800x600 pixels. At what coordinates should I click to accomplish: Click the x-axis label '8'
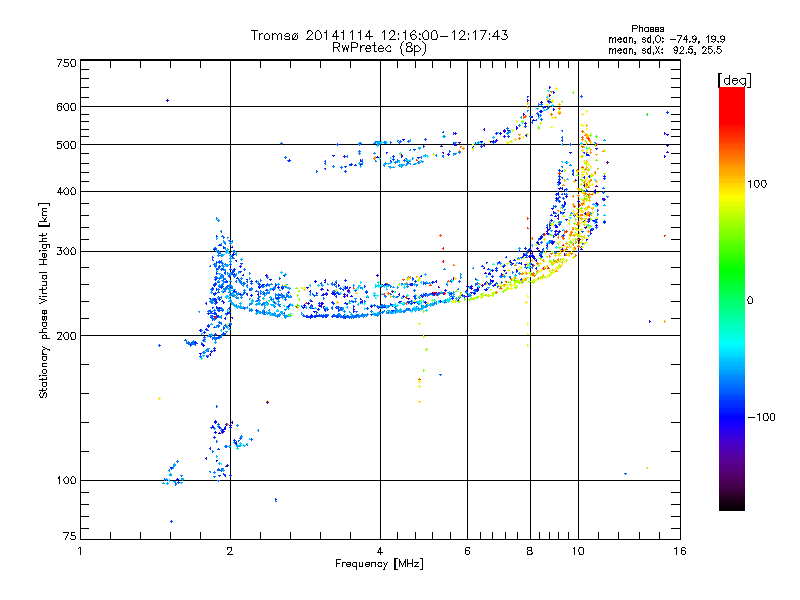point(530,551)
